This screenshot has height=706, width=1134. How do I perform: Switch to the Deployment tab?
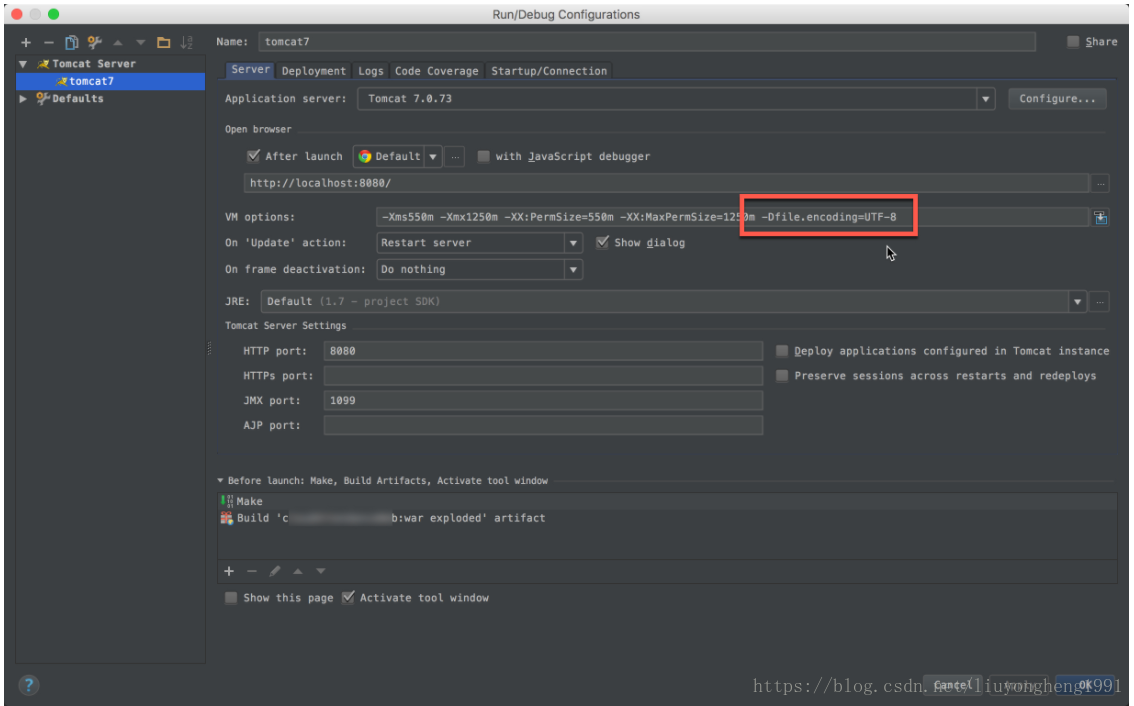(x=313, y=71)
